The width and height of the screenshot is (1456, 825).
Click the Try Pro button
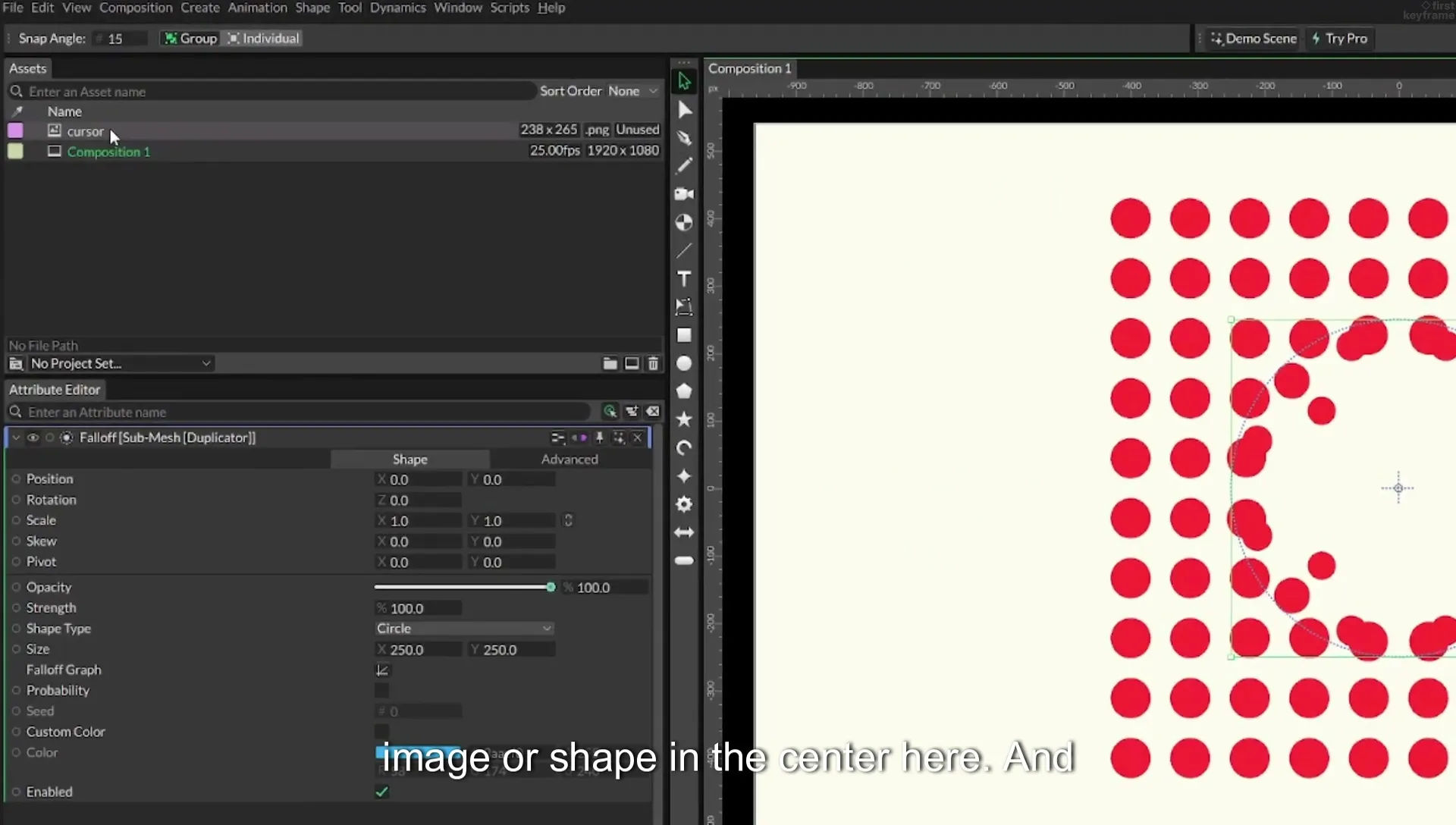[x=1339, y=39]
